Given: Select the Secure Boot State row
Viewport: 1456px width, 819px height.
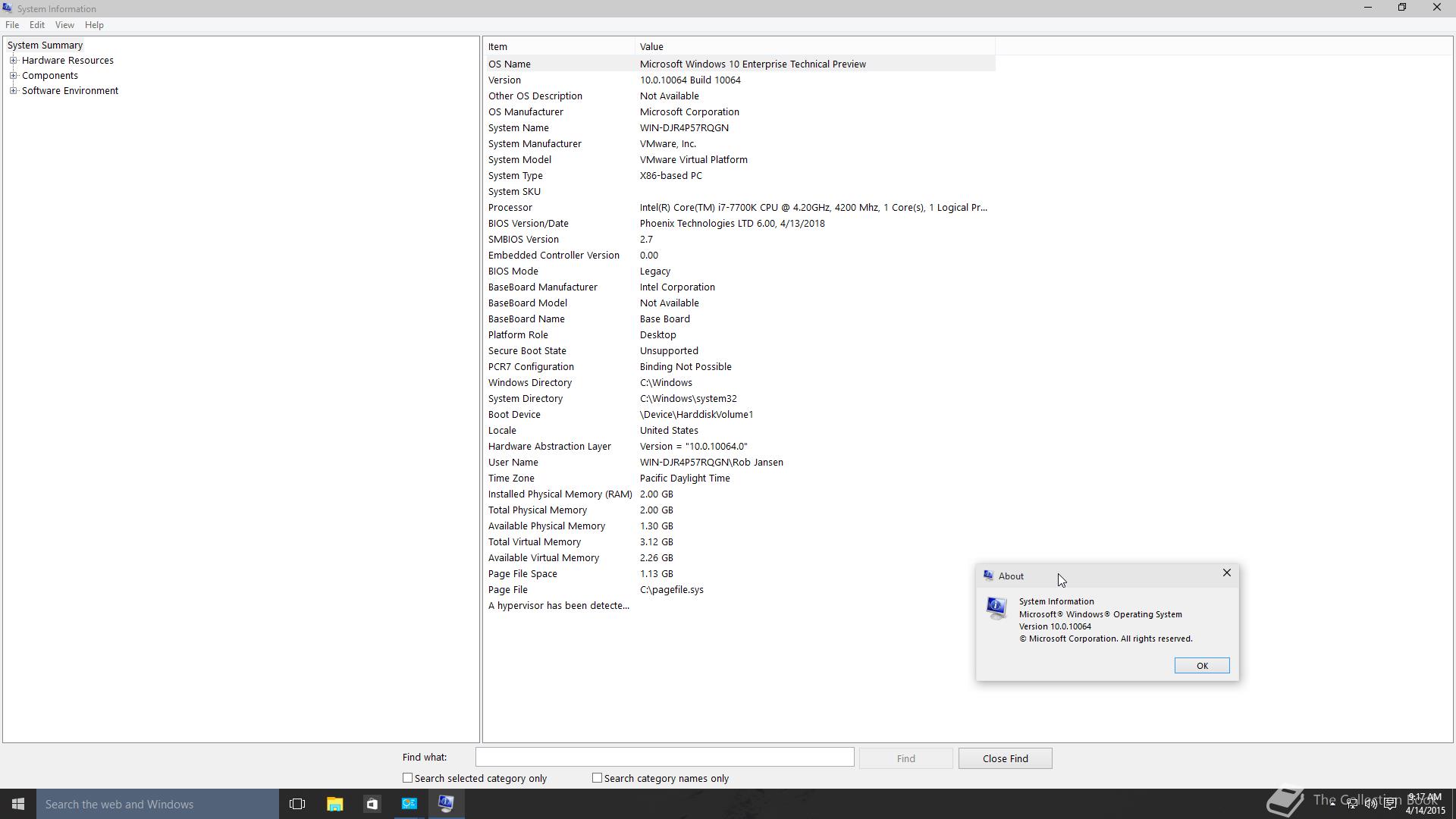Looking at the screenshot, I should pyautogui.click(x=739, y=351).
